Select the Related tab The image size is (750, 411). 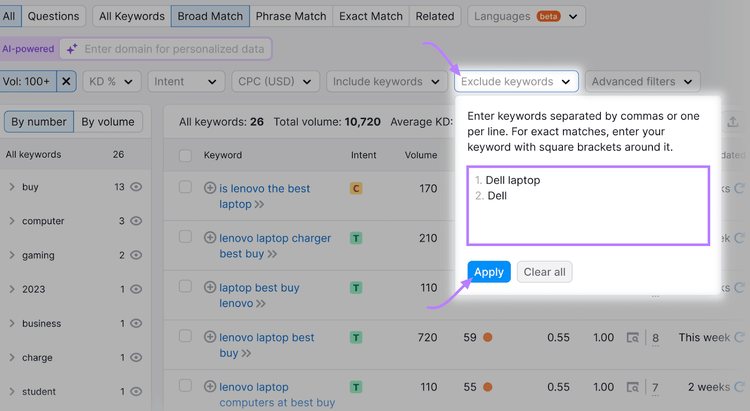coord(435,16)
